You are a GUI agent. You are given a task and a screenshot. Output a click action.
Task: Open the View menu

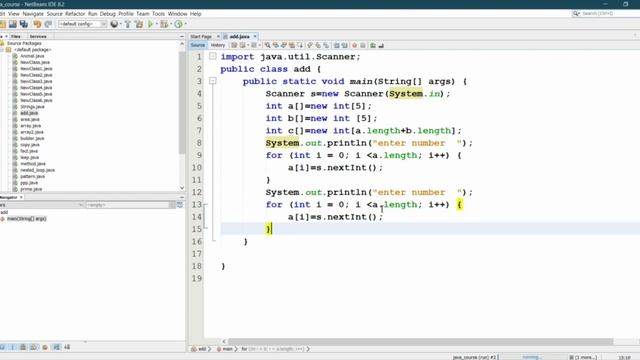point(13,13)
